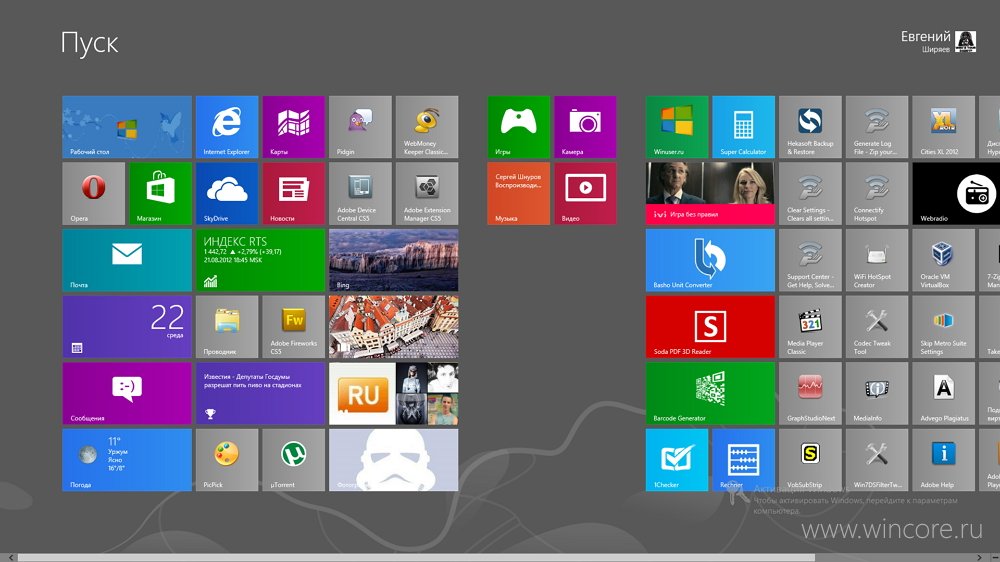This screenshot has width=1000, height=562.
Task: Open the Новости news tile
Action: [x=293, y=193]
